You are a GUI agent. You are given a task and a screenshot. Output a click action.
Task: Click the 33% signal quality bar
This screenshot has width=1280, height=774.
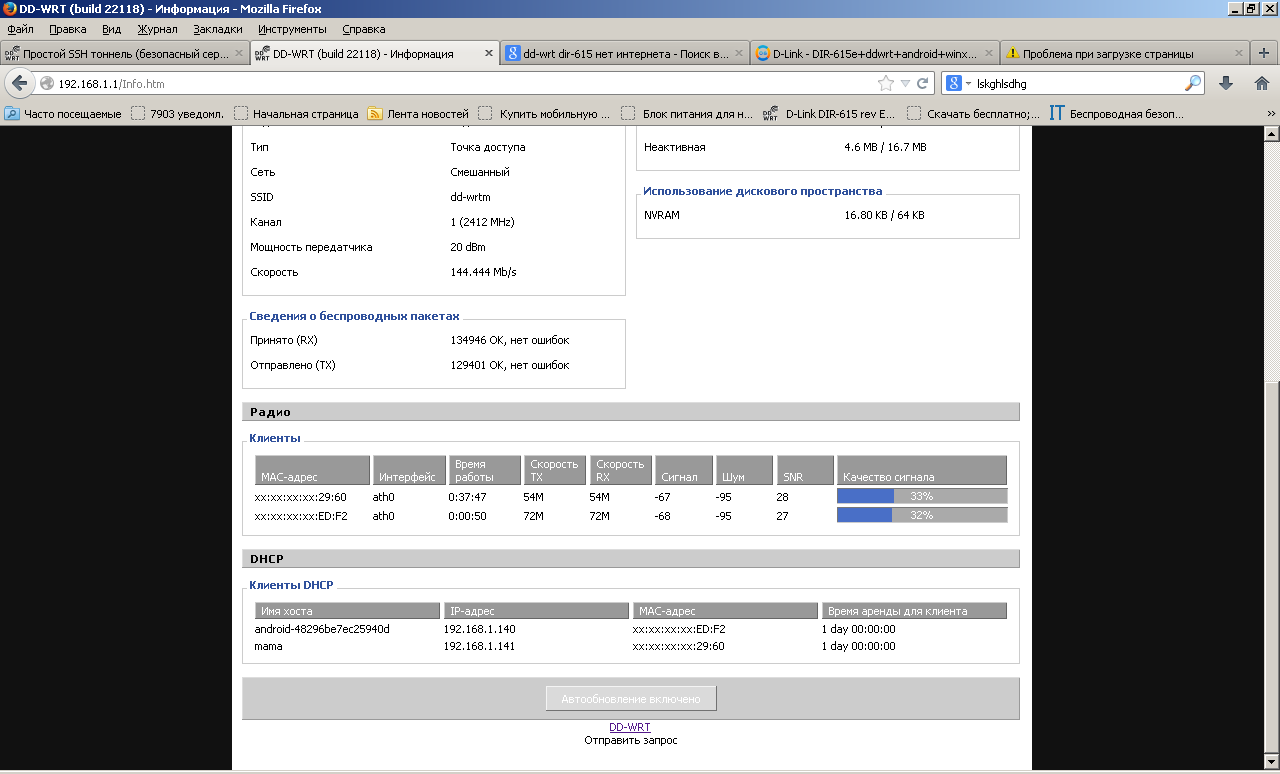point(921,496)
